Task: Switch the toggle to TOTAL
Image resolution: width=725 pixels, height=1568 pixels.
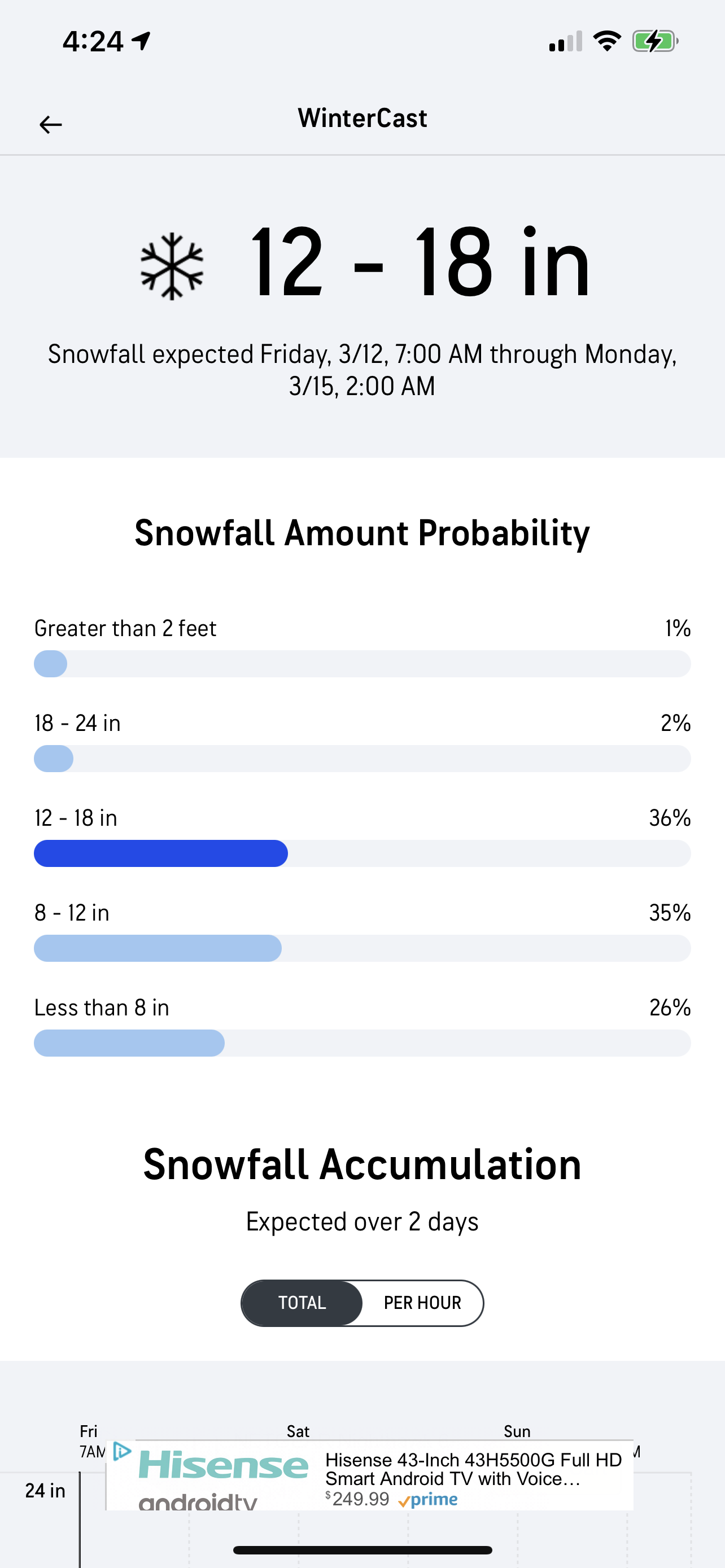Action: point(302,1303)
